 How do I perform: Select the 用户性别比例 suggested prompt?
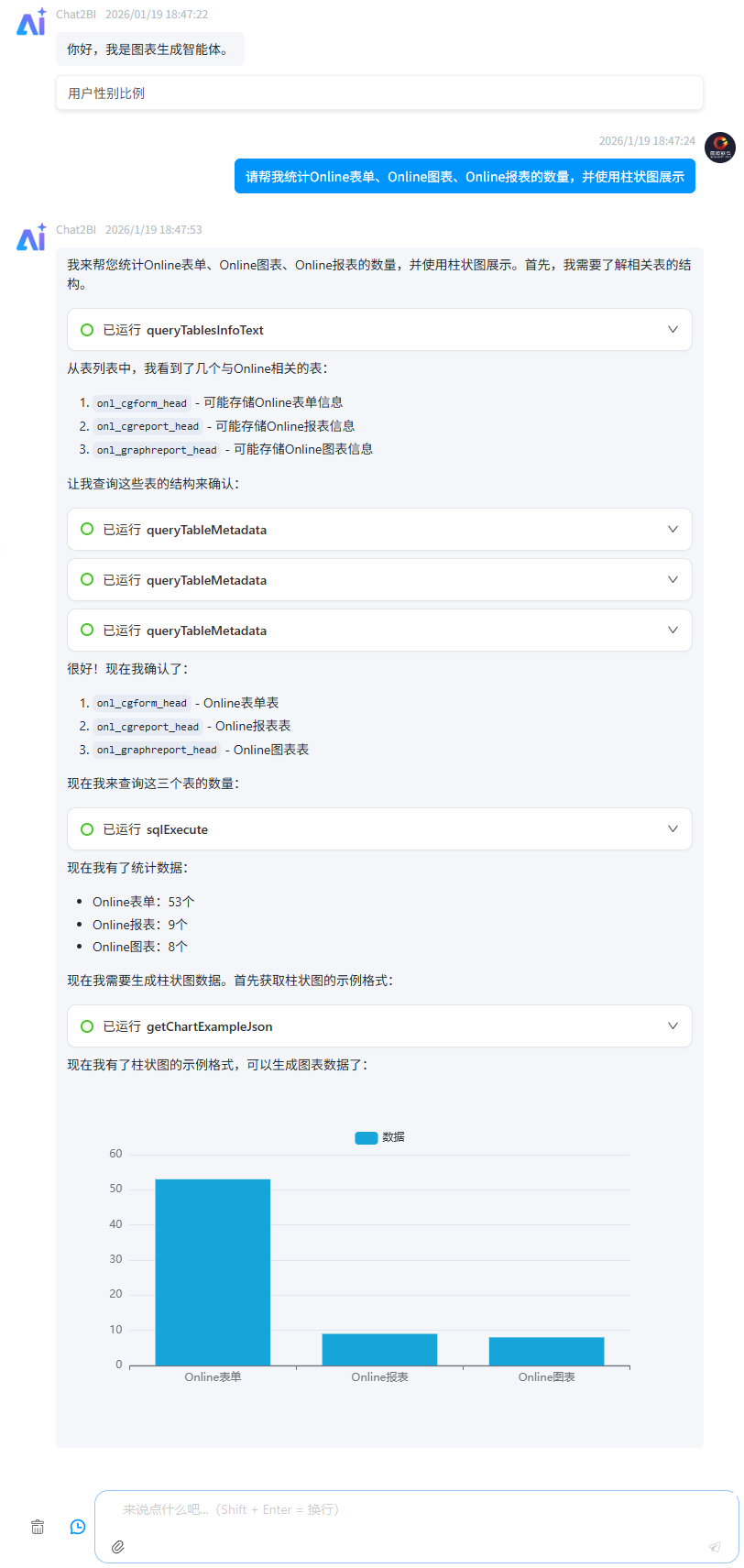tap(379, 93)
